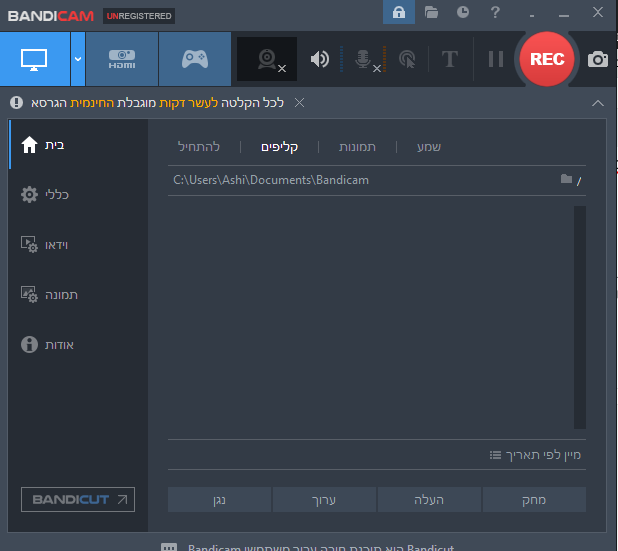
Task: Open output folder icon in title bar
Action: click(x=431, y=12)
